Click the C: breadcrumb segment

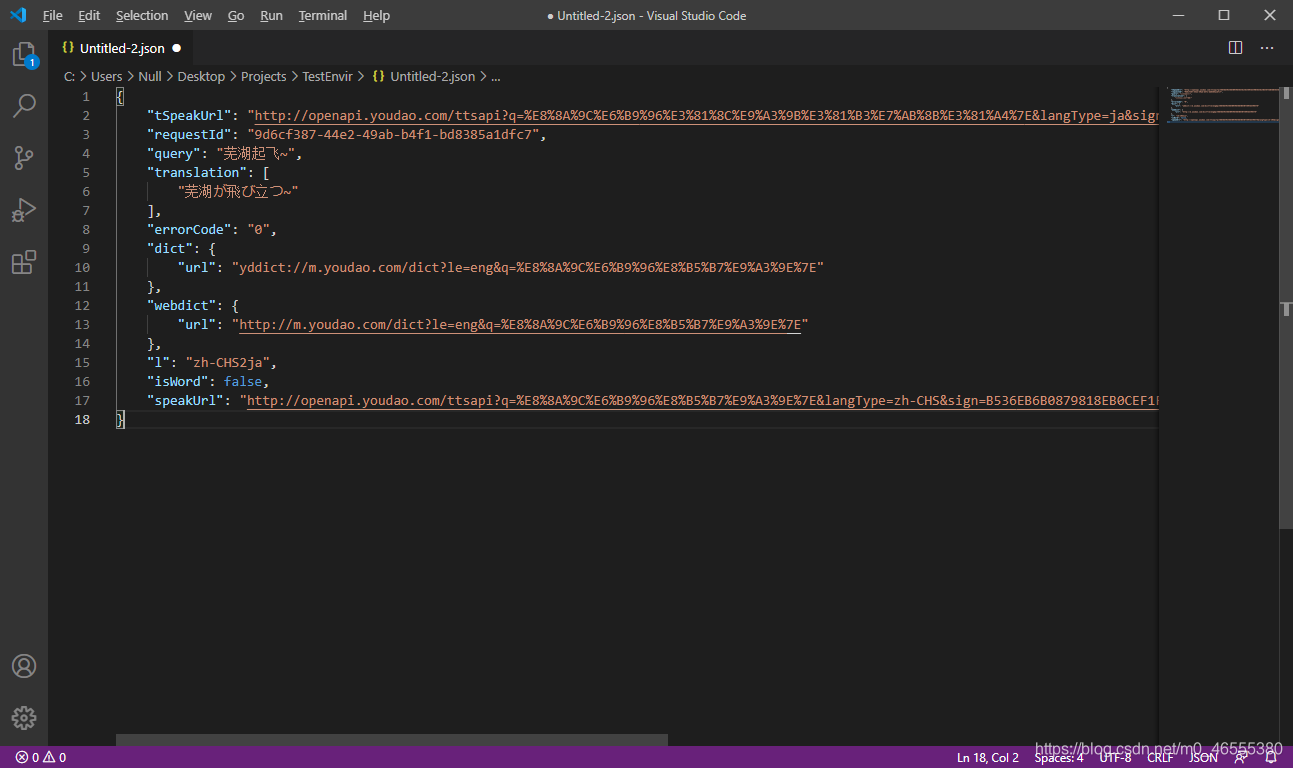click(x=70, y=76)
